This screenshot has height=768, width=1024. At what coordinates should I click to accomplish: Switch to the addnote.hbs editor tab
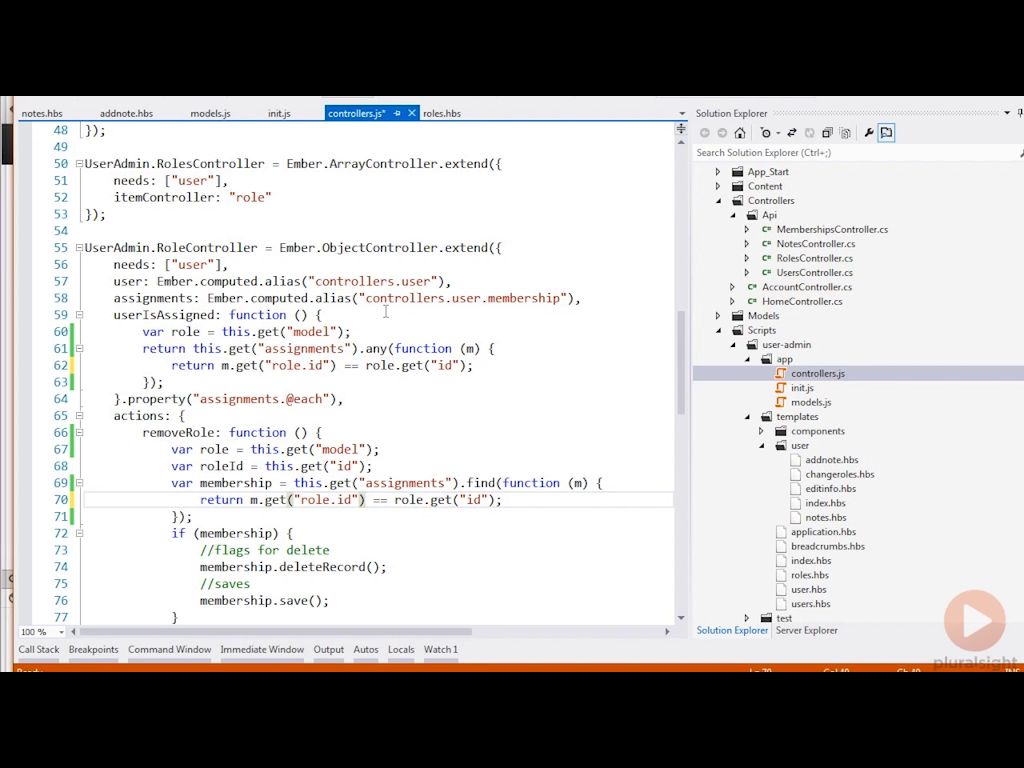126,113
